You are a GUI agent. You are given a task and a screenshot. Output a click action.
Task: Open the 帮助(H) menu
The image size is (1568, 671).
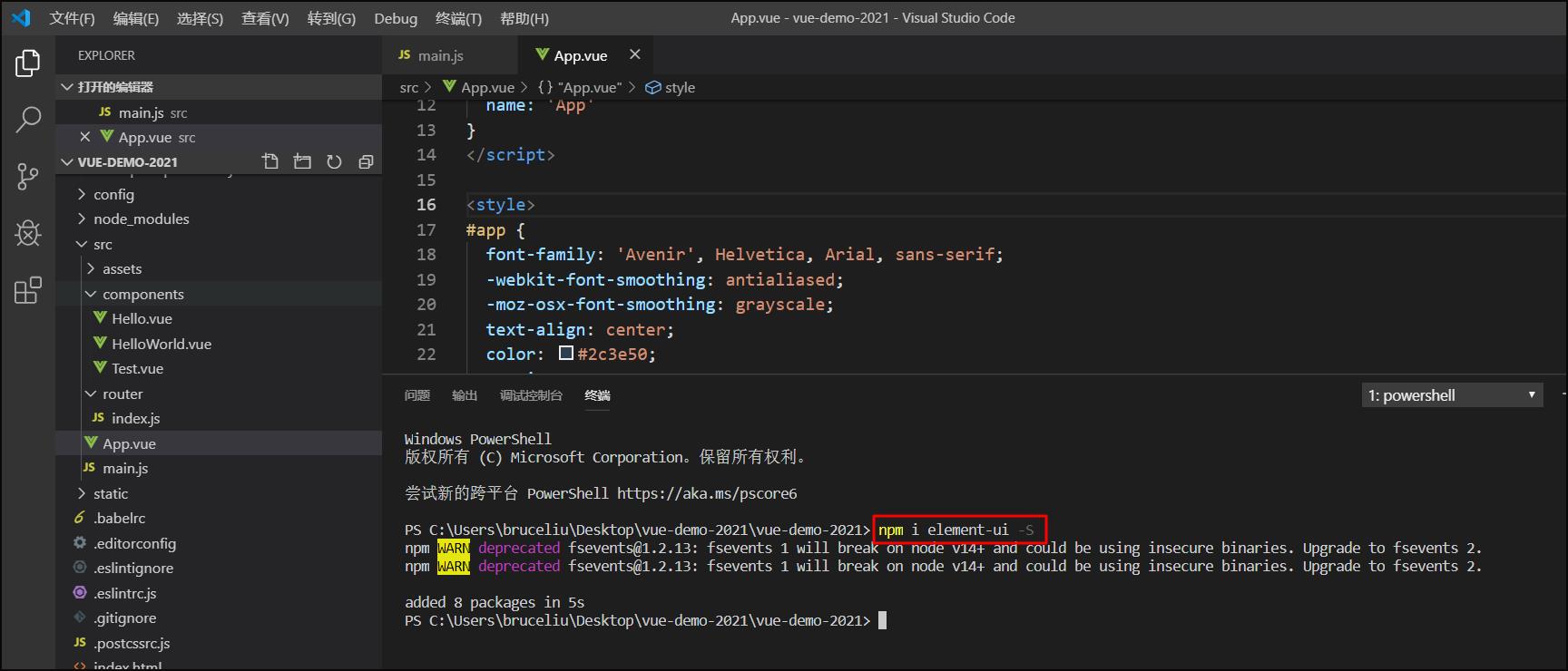click(x=524, y=18)
